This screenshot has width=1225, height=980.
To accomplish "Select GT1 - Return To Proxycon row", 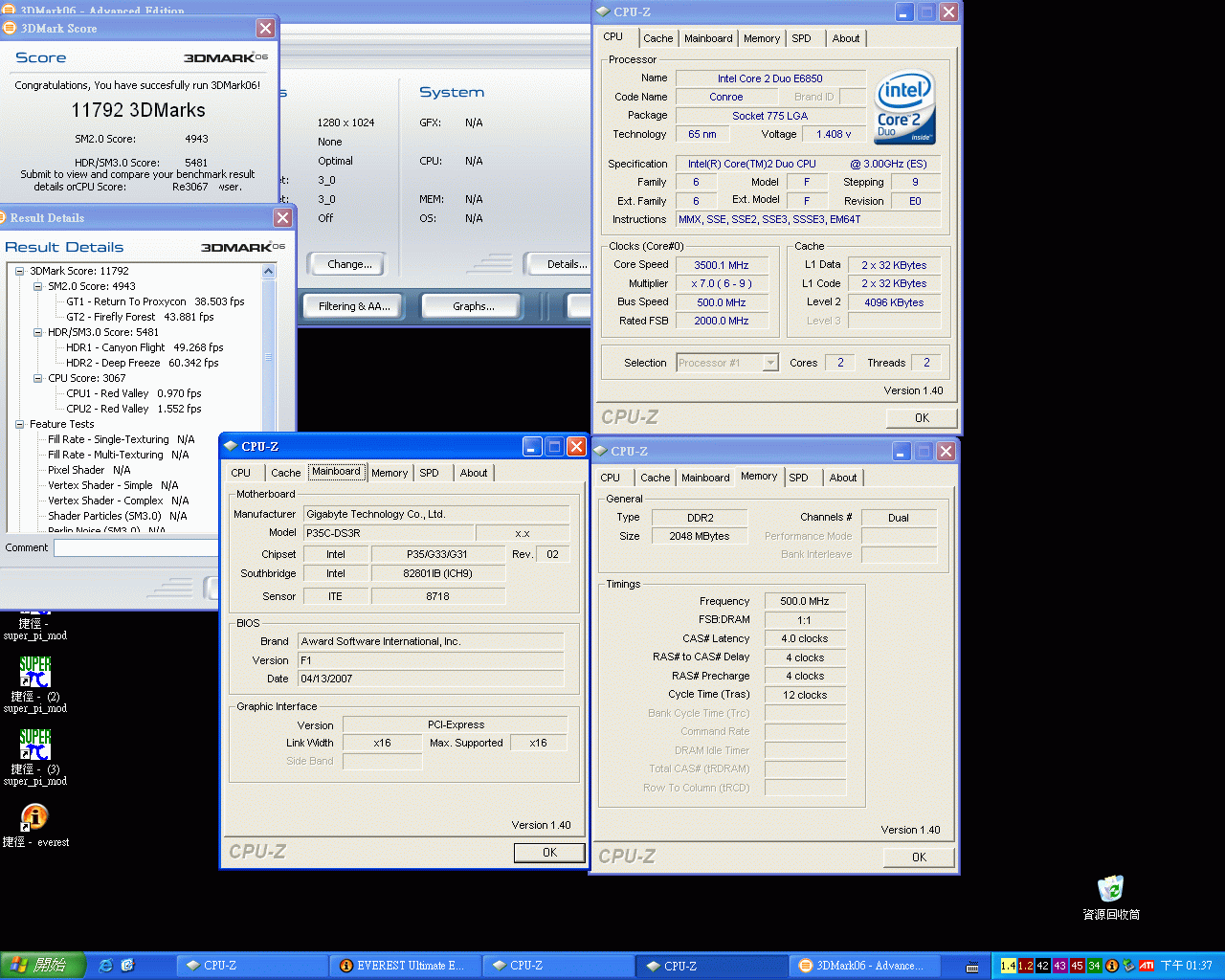I will tap(155, 301).
